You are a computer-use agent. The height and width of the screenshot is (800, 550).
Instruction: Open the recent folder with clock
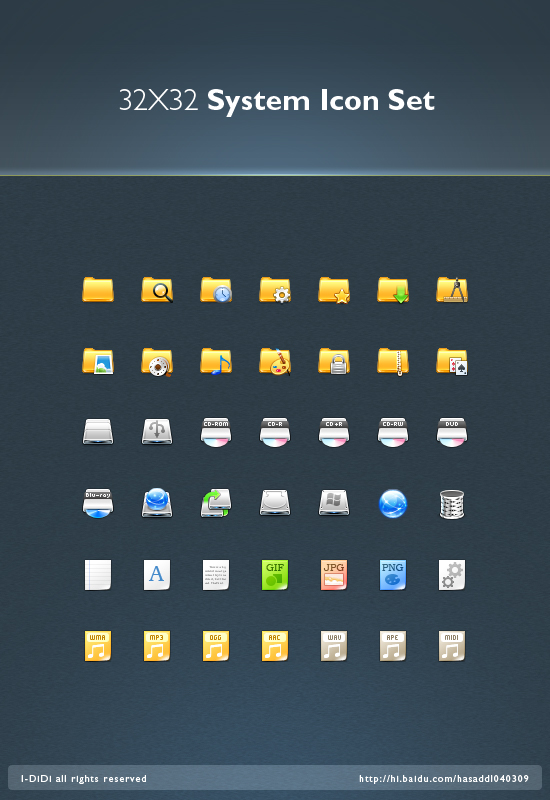216,290
